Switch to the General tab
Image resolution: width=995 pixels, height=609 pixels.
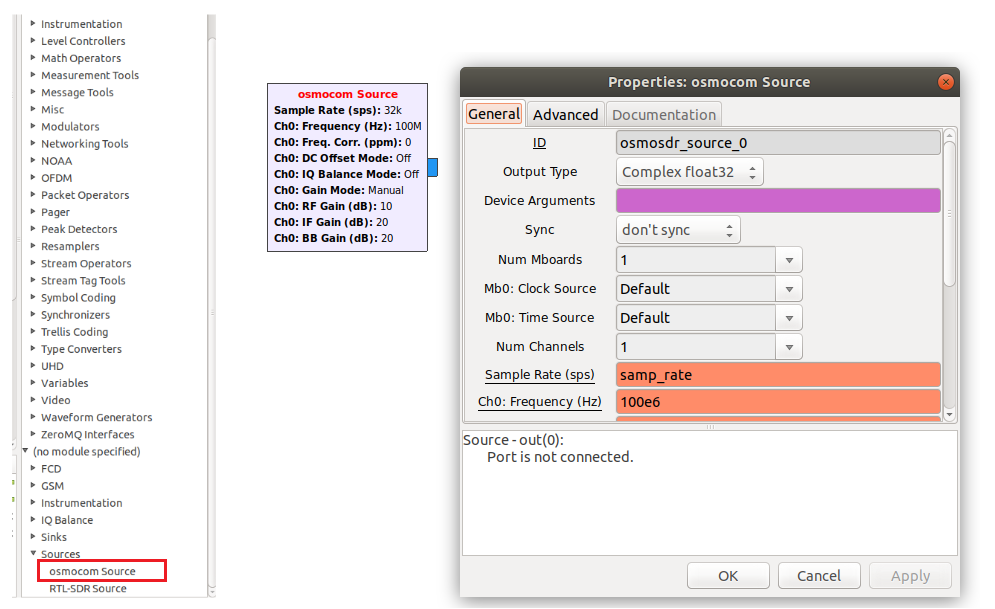point(494,114)
